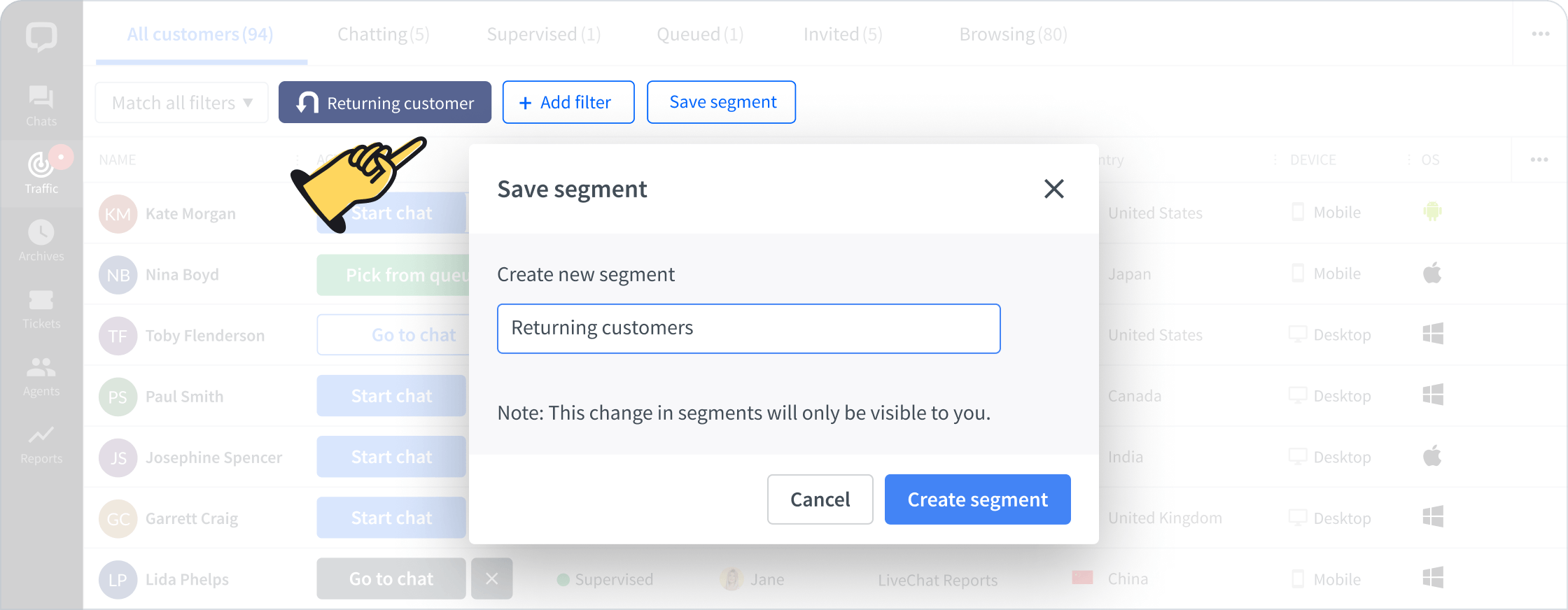Click the Returning customer filter chip
Screen dimensions: 1568x610
(x=385, y=103)
